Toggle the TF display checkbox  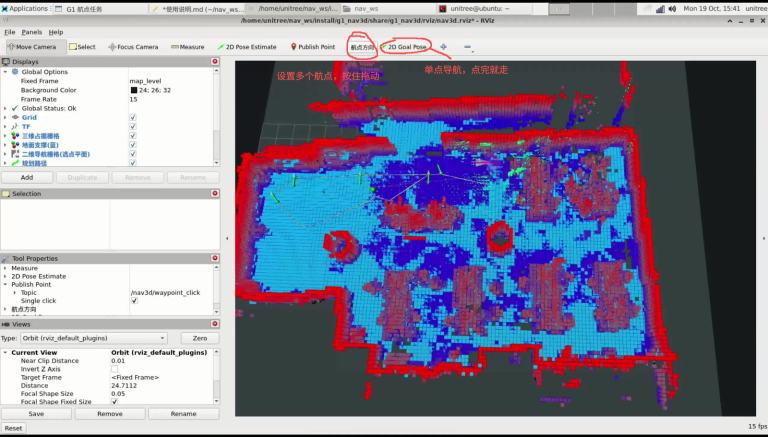click(133, 126)
